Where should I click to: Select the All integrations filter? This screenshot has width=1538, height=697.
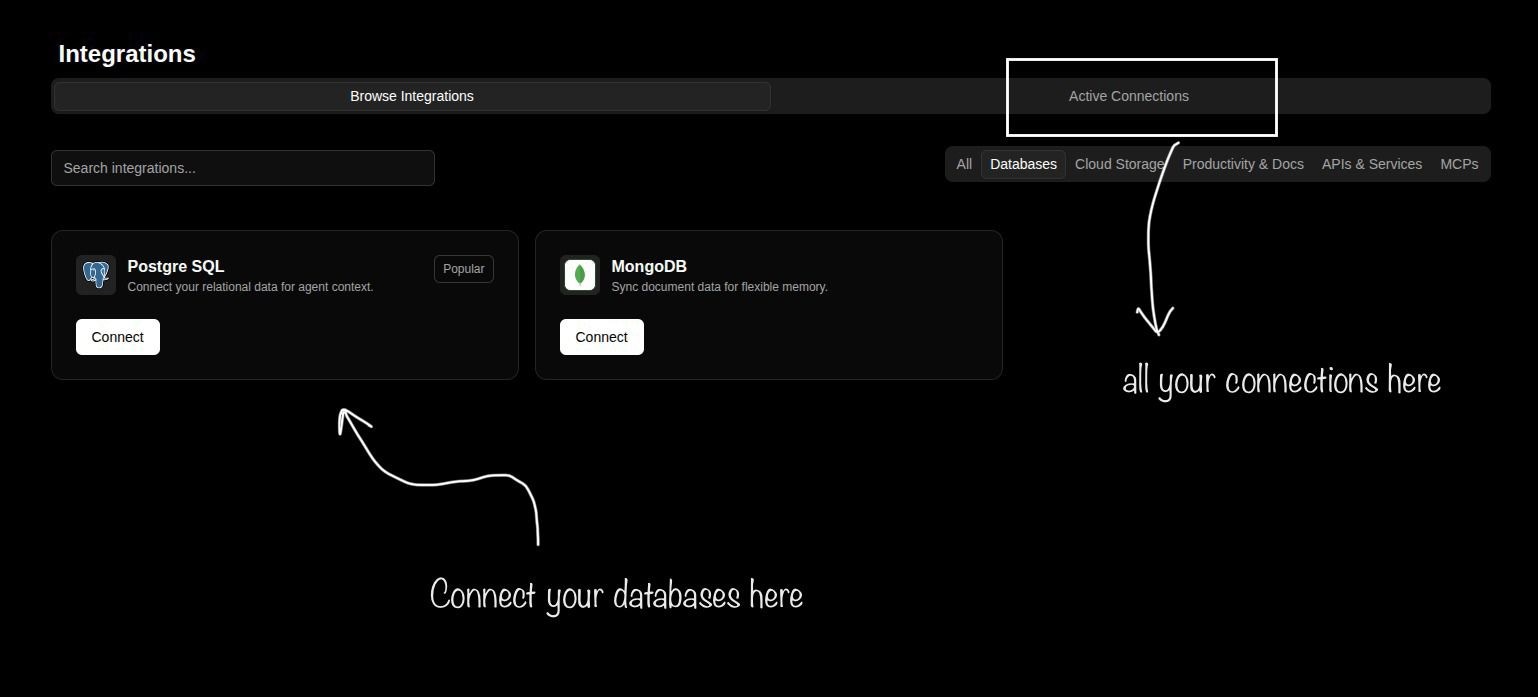click(963, 164)
